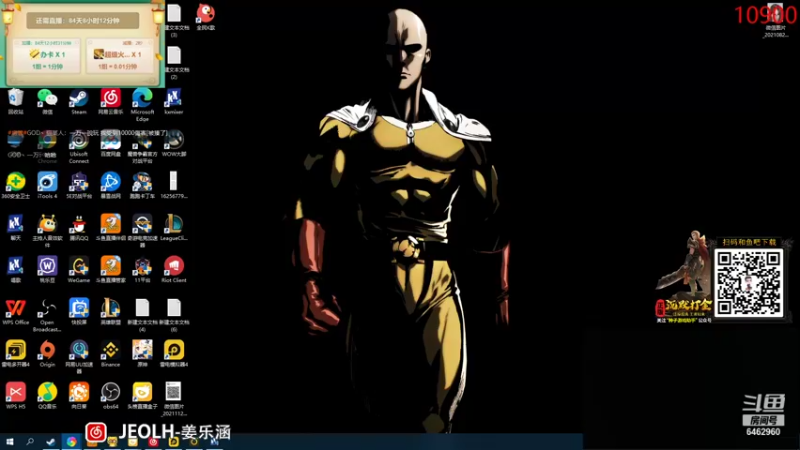Launch Microsoft Edge from the desktop

click(x=142, y=104)
